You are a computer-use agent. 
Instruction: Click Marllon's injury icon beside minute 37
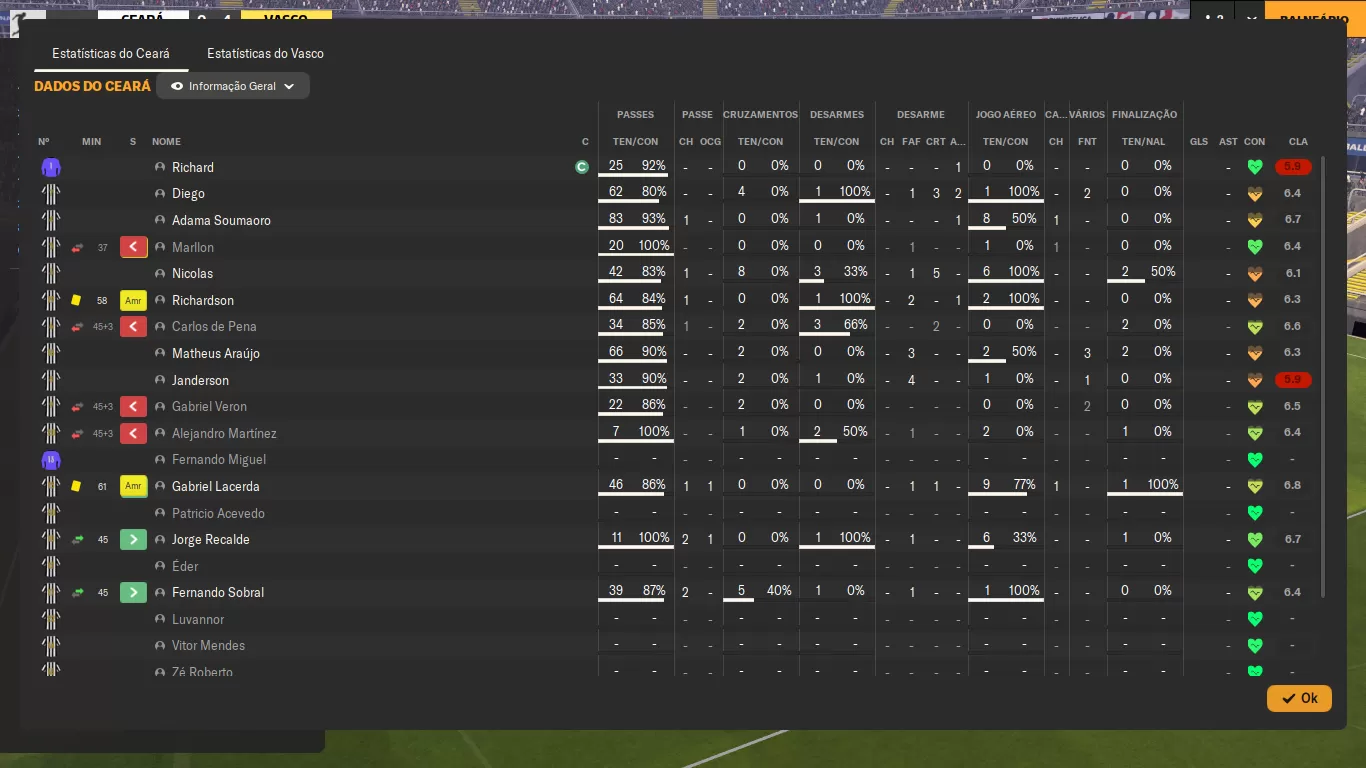click(77, 247)
